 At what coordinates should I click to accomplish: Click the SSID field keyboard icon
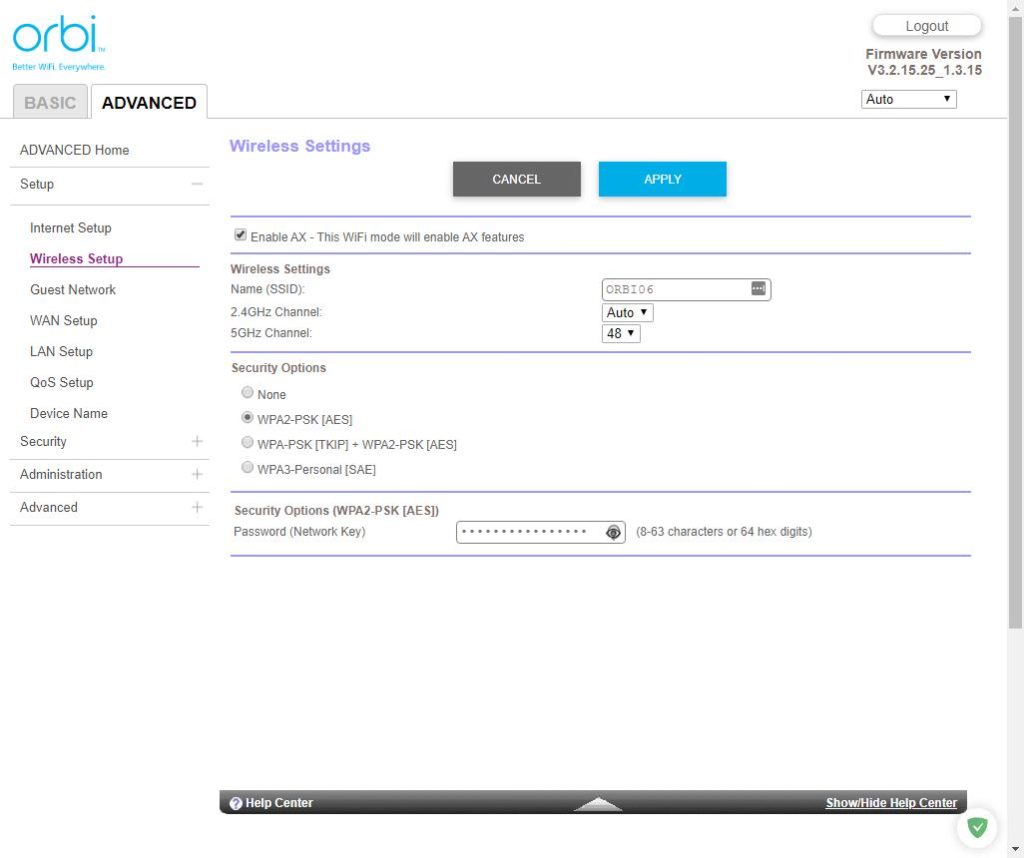click(x=758, y=289)
